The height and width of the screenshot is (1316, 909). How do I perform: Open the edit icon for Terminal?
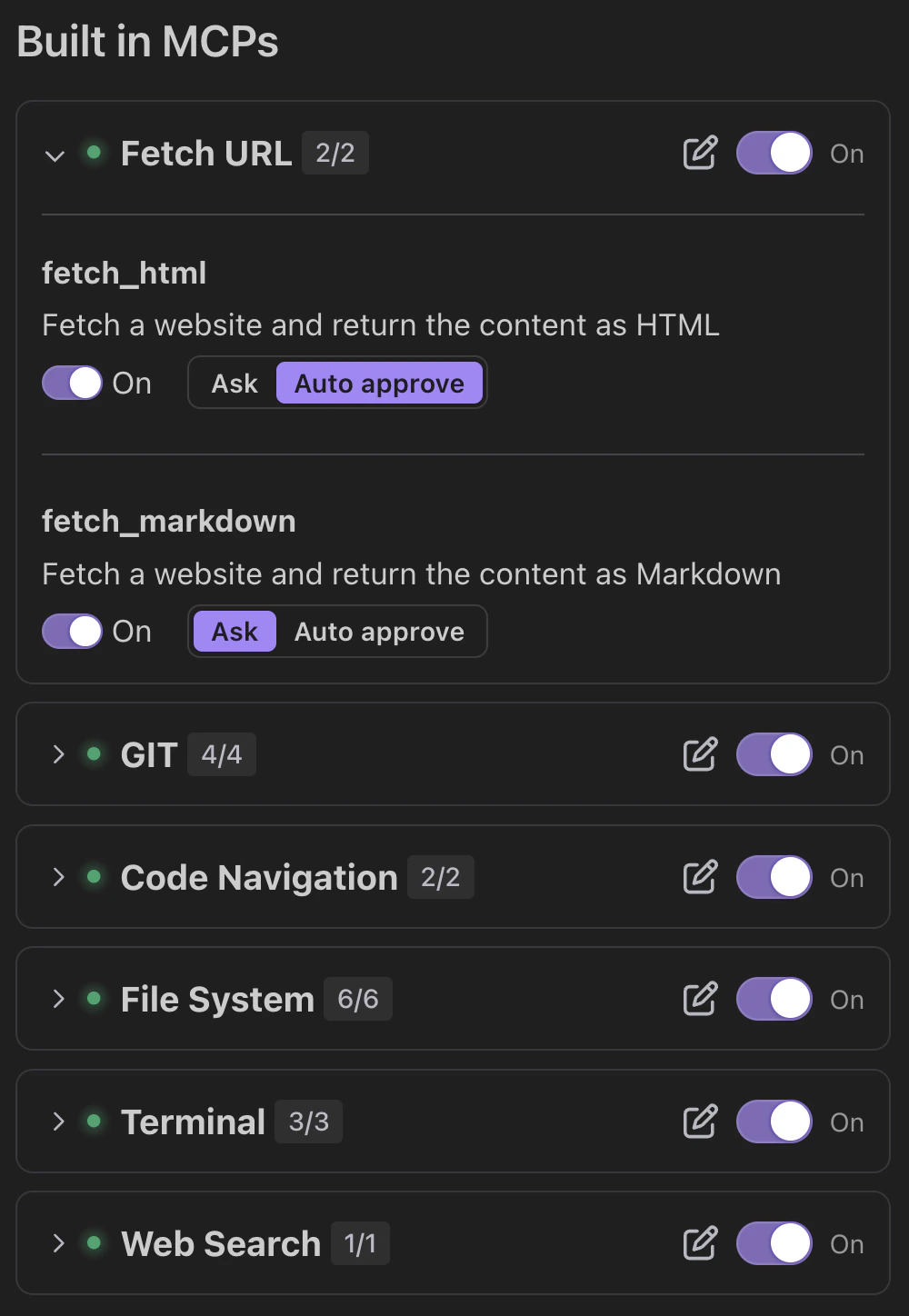pyautogui.click(x=699, y=1122)
